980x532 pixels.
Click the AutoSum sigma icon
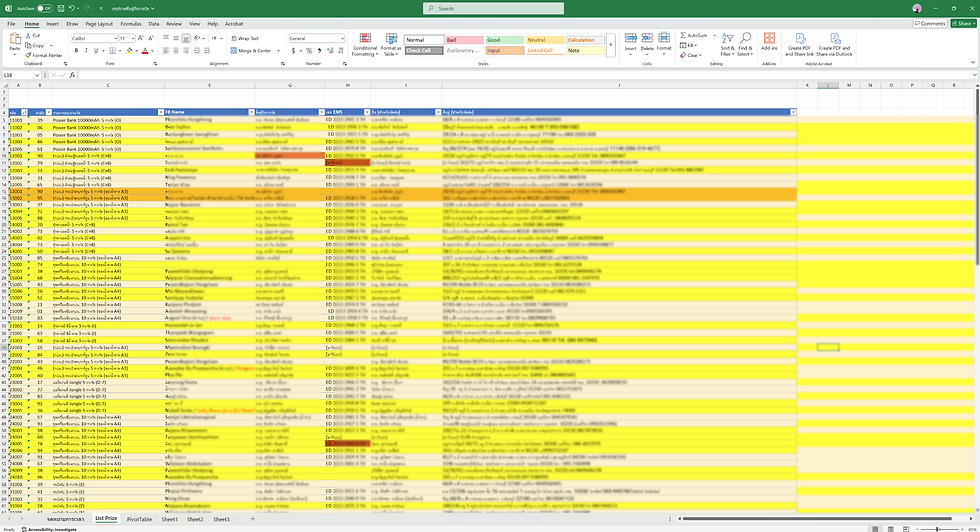[x=683, y=36]
